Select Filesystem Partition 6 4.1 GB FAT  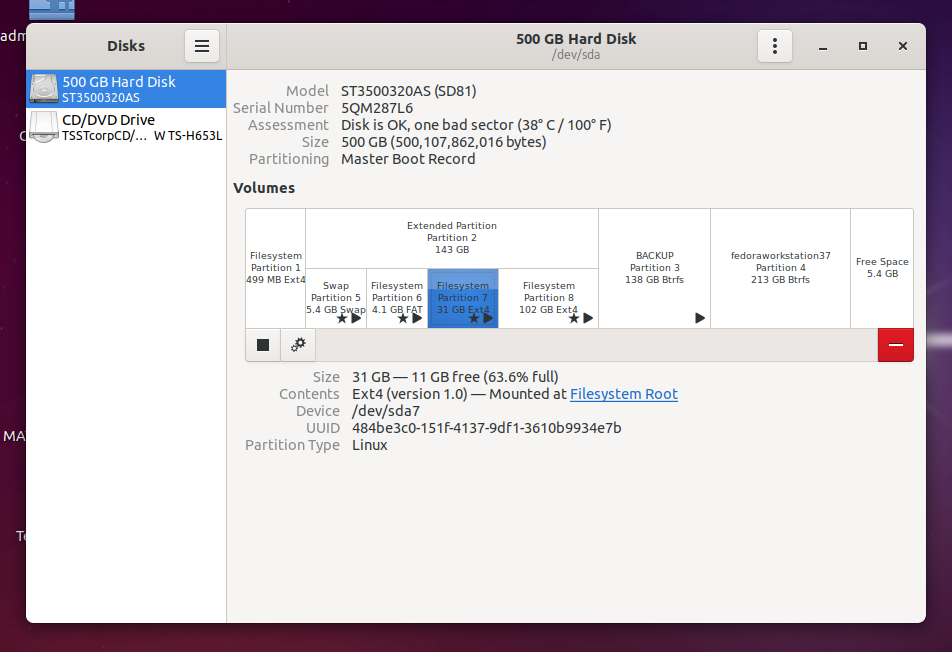(x=397, y=298)
